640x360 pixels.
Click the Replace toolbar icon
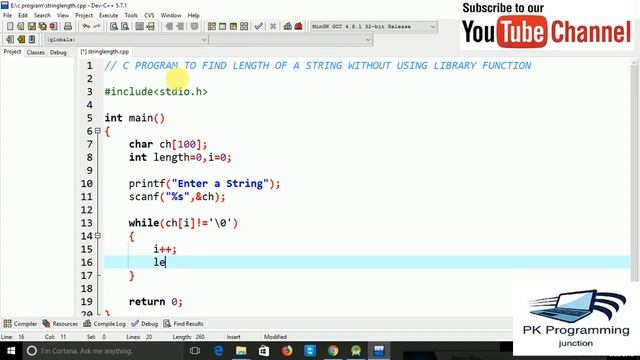pos(125,27)
